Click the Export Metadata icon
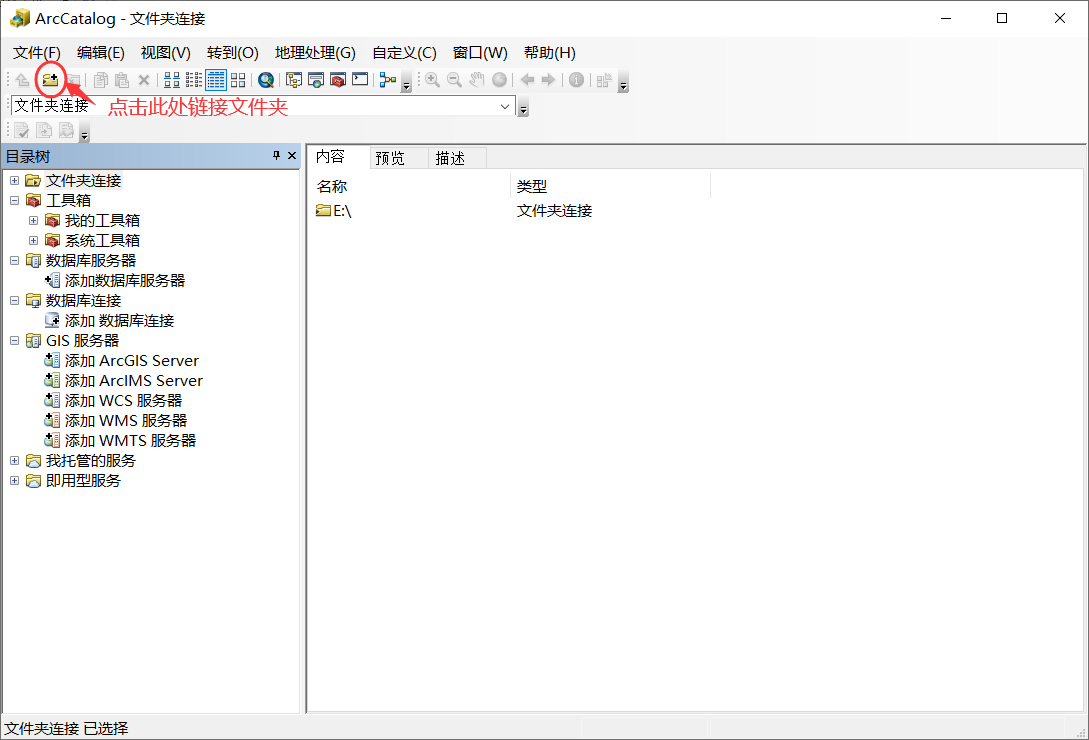The image size is (1089, 740). pos(44,130)
